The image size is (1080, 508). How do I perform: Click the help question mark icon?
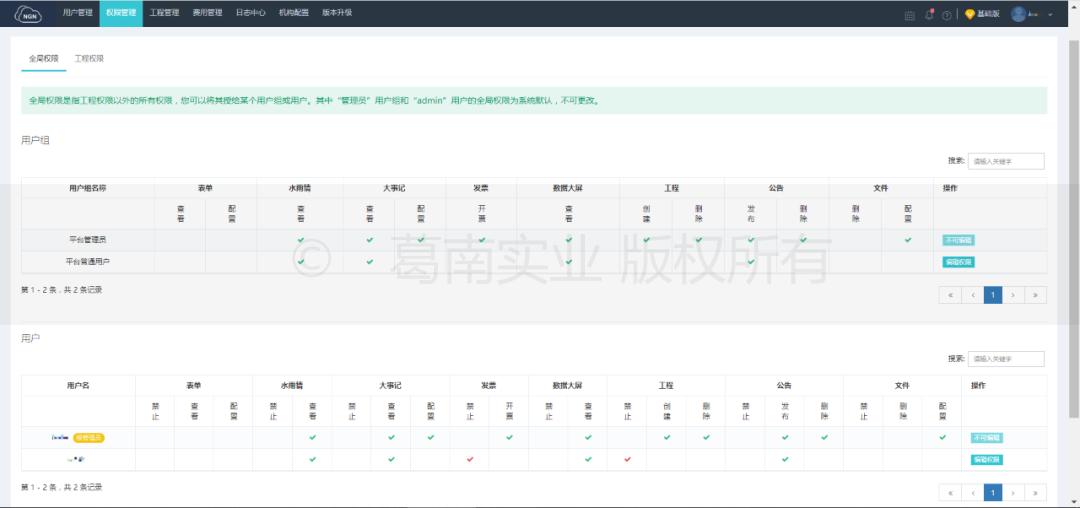tap(946, 14)
